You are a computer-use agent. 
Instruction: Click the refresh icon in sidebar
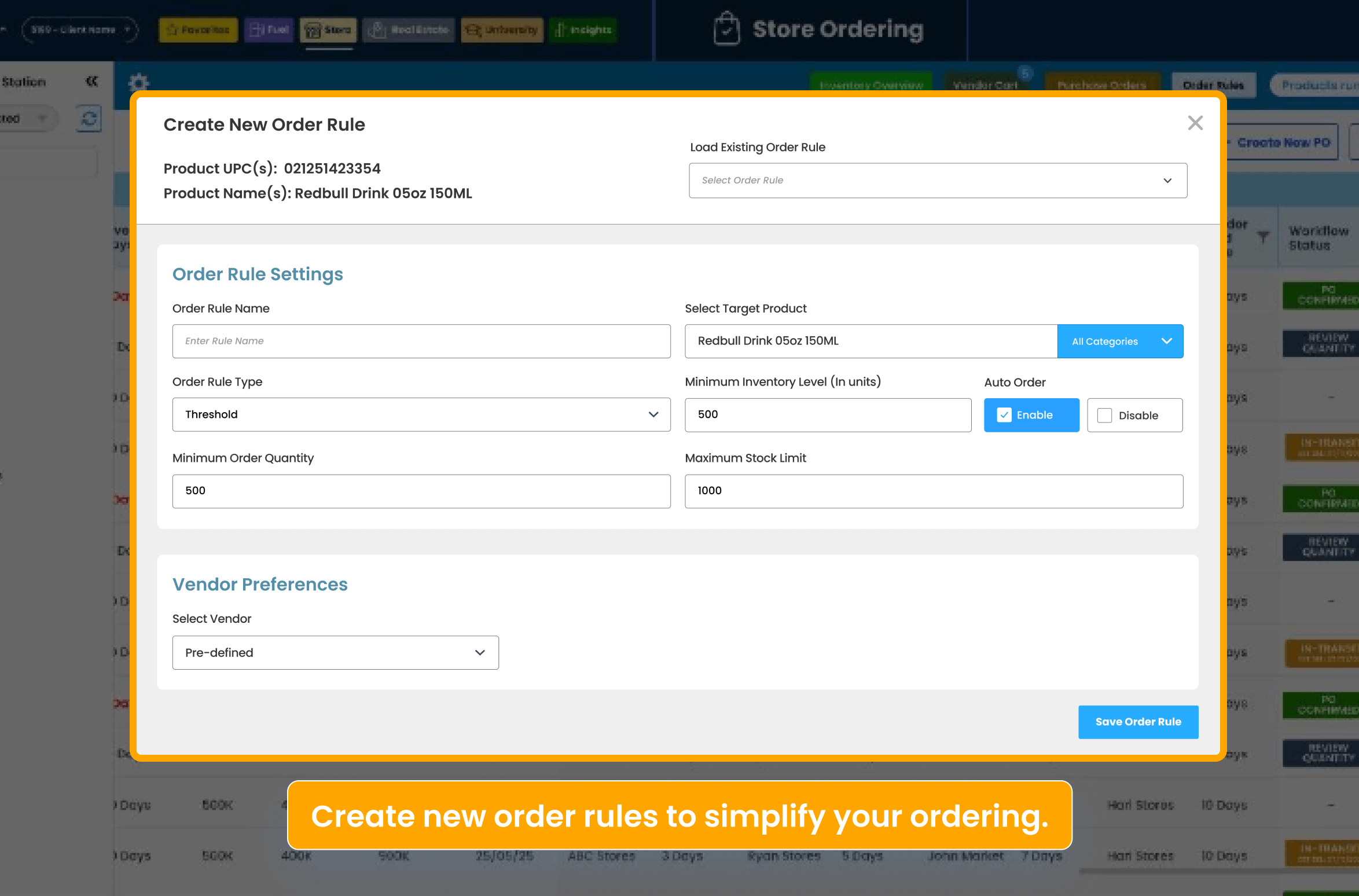[x=89, y=119]
